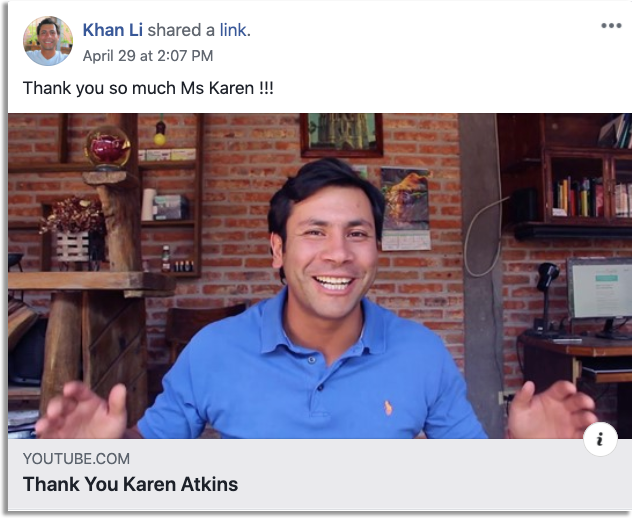Open Khan Li's circular profile picture
Viewport: 632px width, 518px height.
[48, 41]
